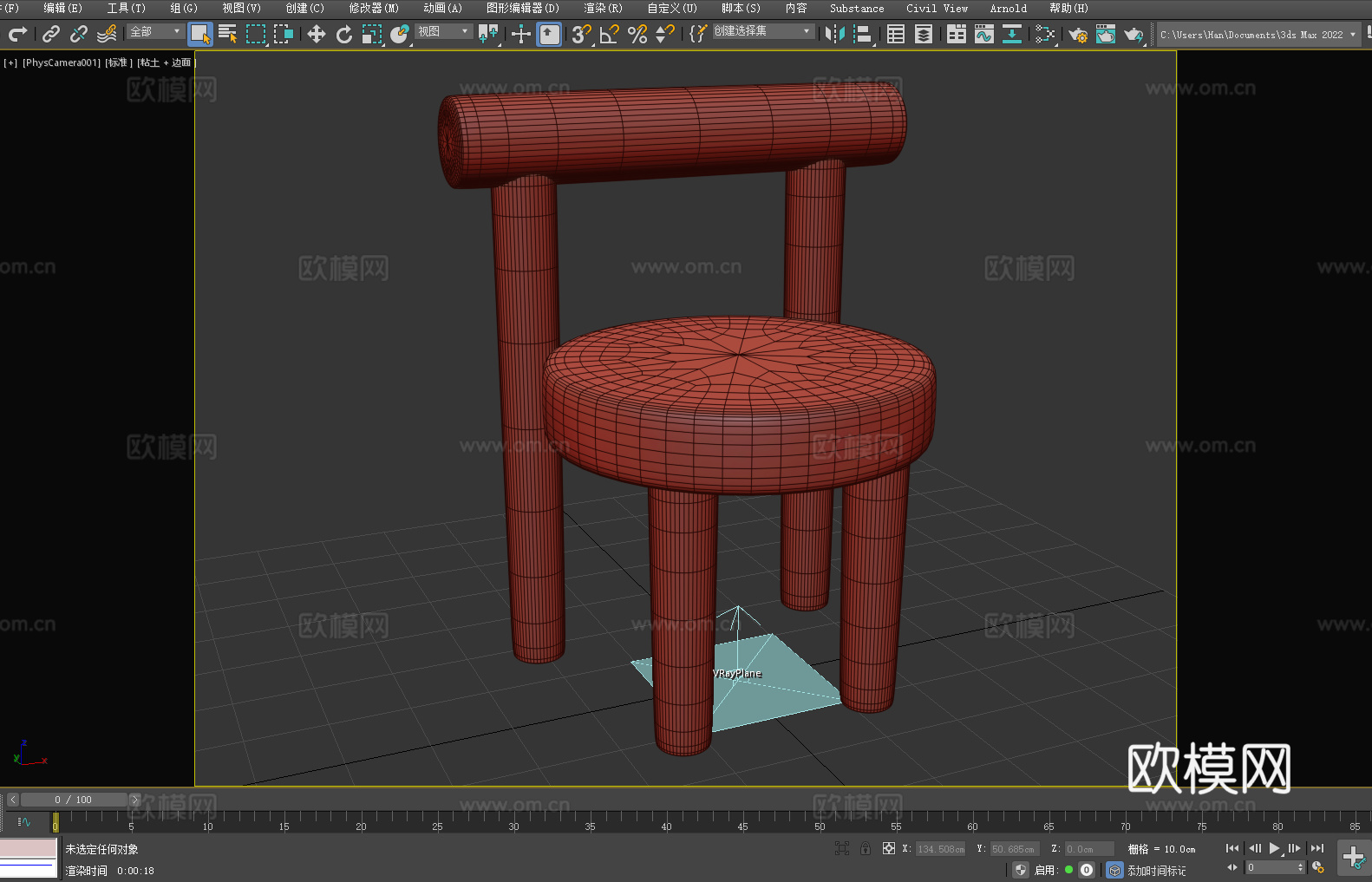Screen dimensions: 1372x882
Task: Click the Mirror tool icon
Action: (835, 35)
